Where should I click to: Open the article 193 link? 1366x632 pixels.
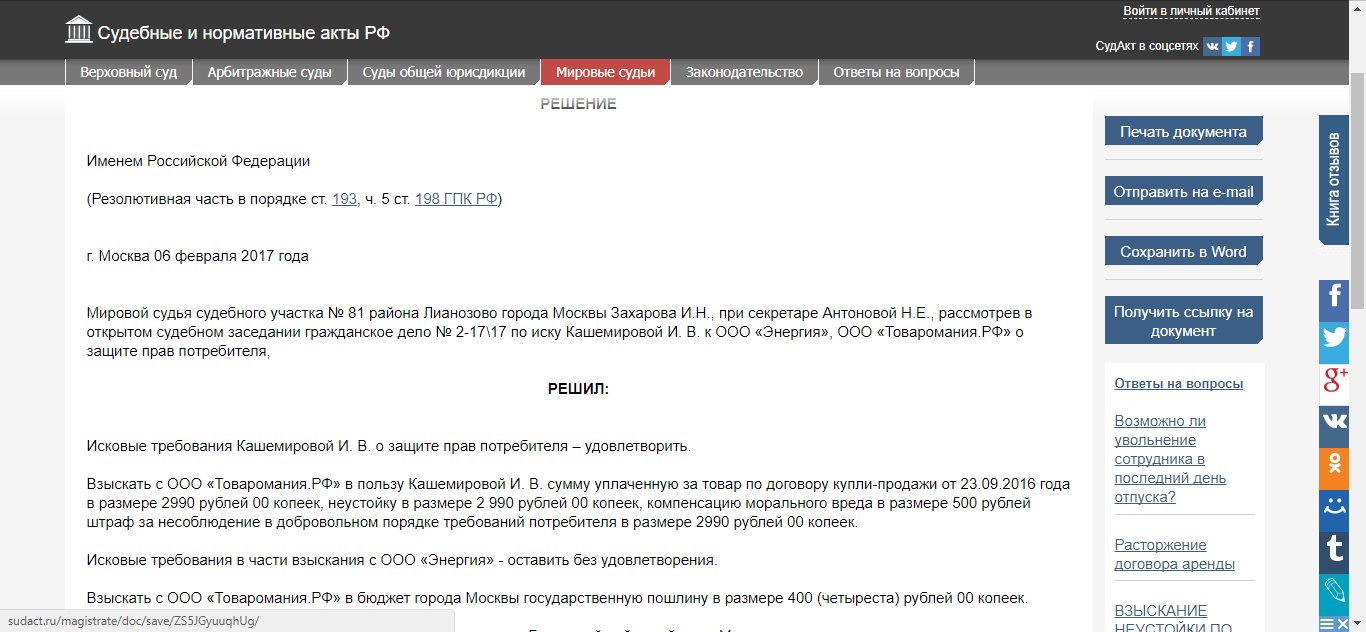coord(344,199)
